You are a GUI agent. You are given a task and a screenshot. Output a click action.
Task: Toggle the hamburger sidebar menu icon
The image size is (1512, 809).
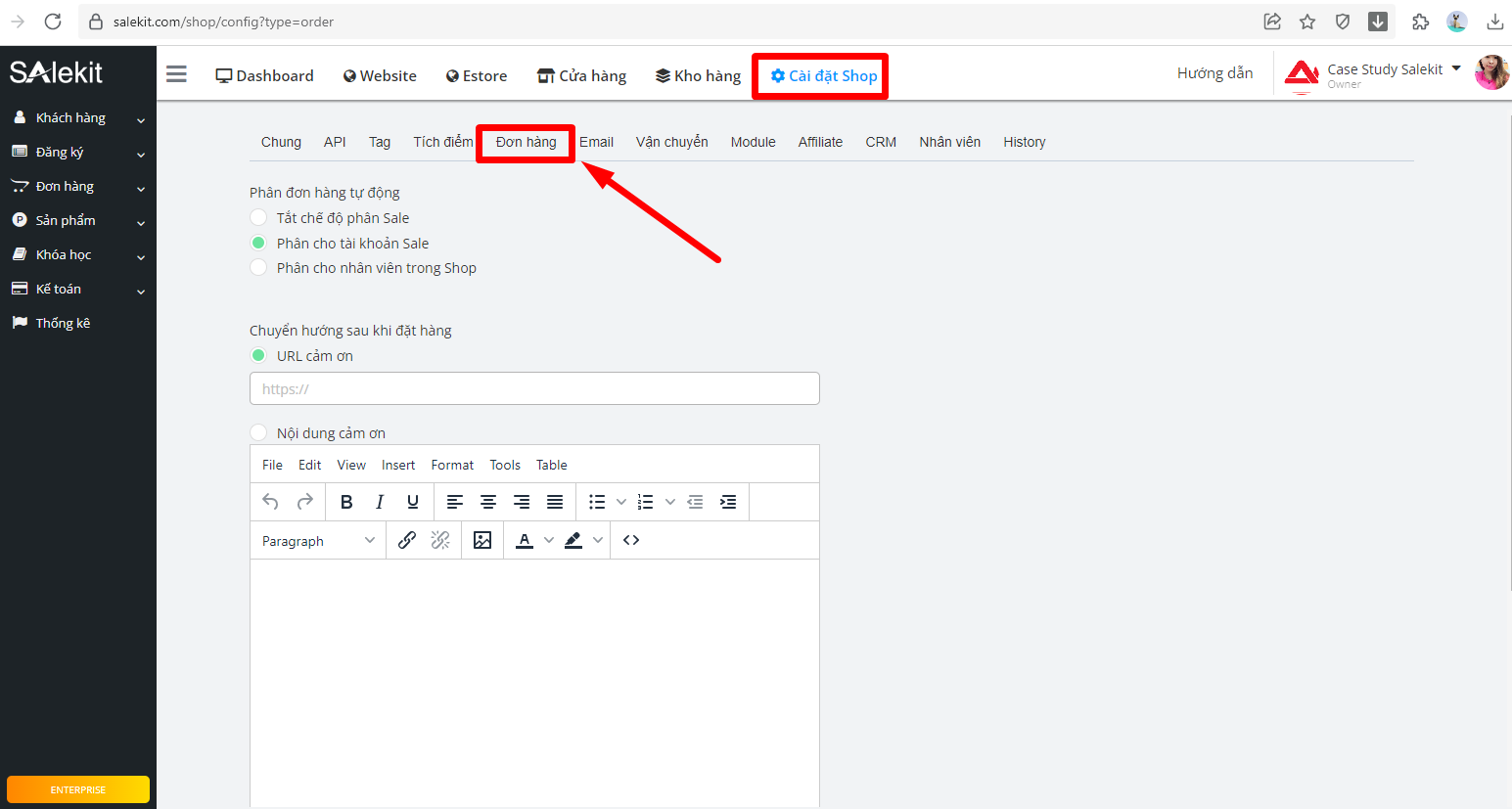pos(176,74)
